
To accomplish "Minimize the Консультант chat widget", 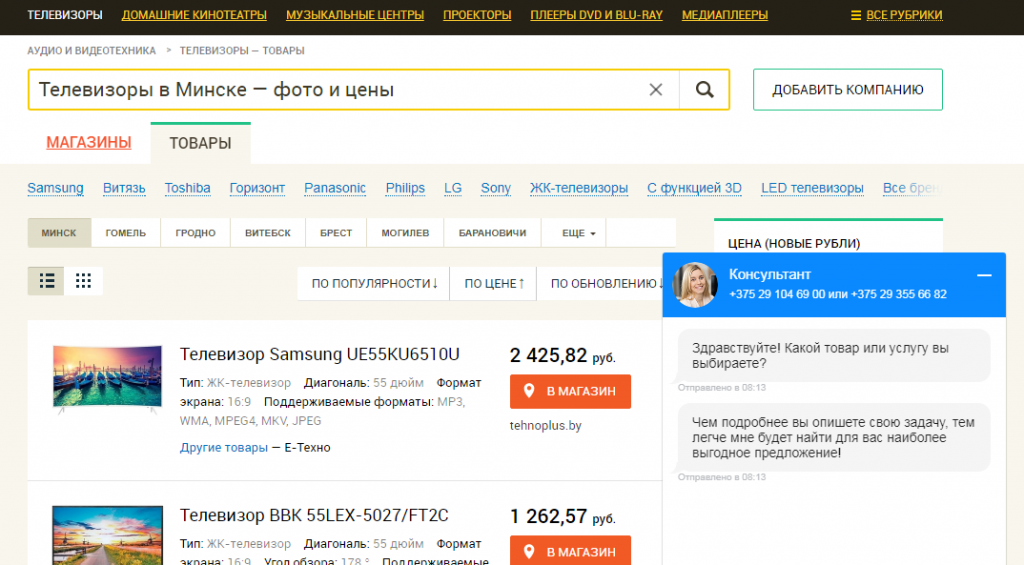I will 984,276.
